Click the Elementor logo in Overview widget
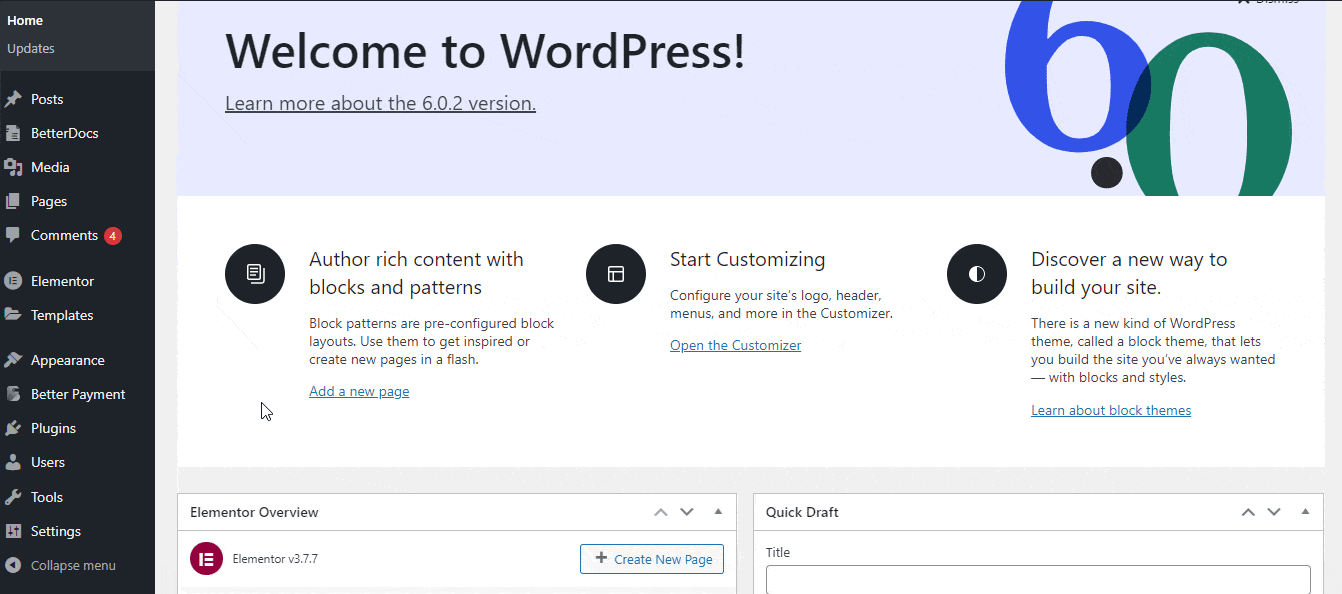 pos(206,559)
